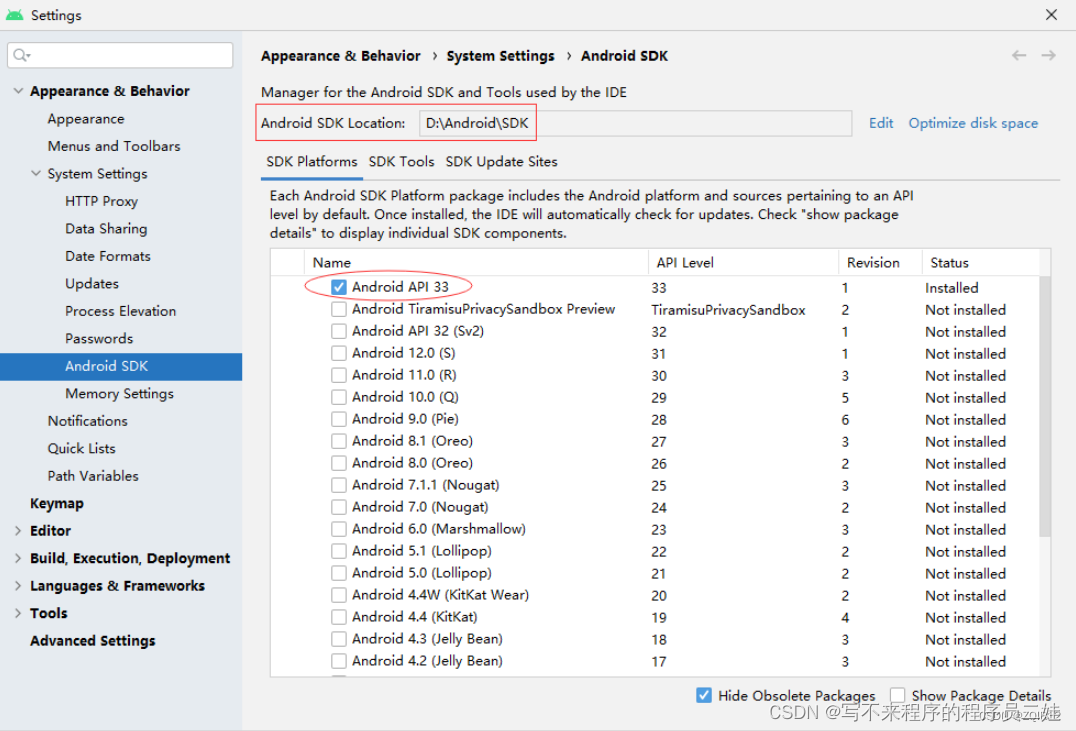Click Android SDK in the breadcrumb
The image size is (1076, 731).
pyautogui.click(x=624, y=56)
